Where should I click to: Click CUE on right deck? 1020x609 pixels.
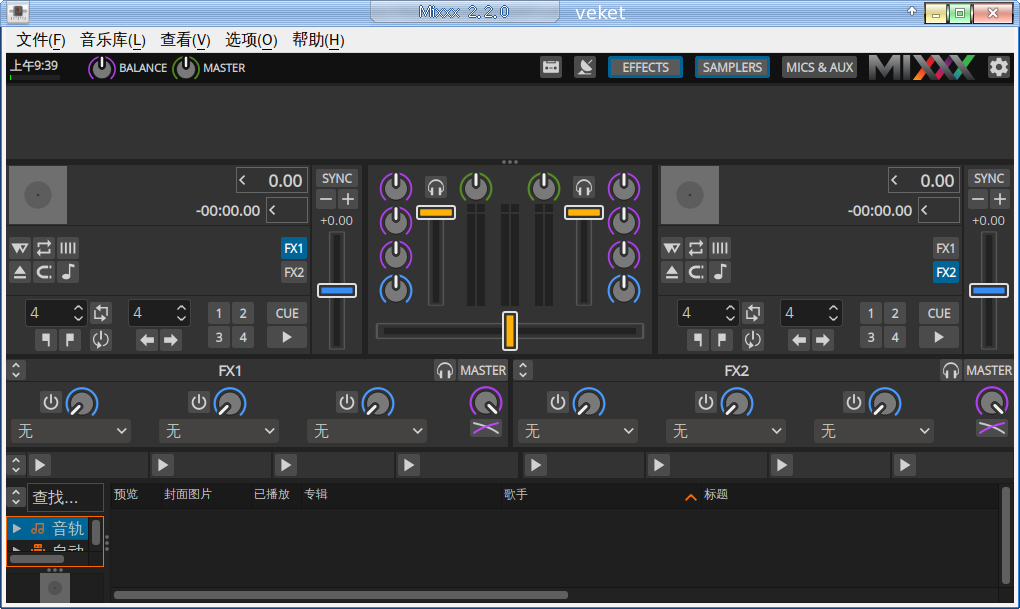pos(939,313)
